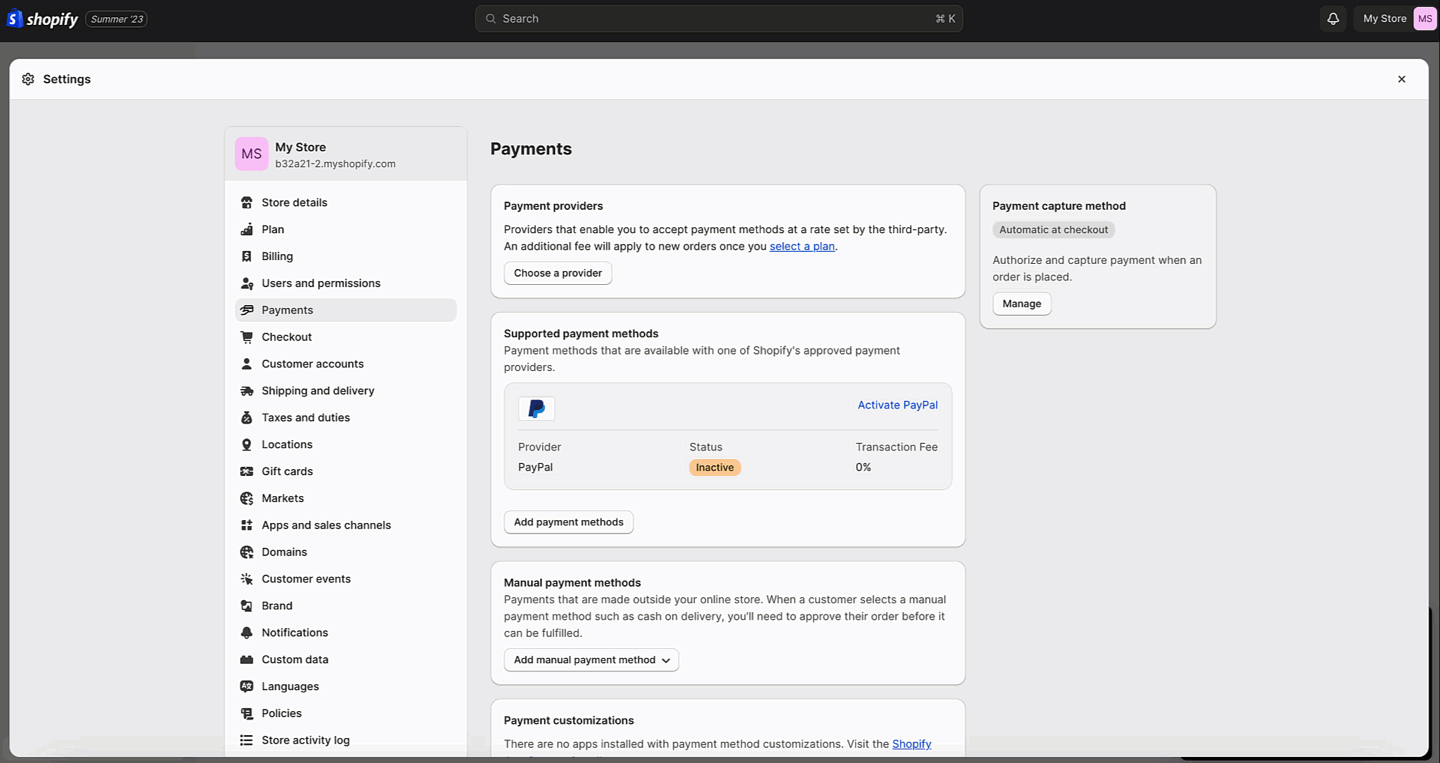
Task: Select the Languages icon in the sidebar
Action: [x=246, y=686]
